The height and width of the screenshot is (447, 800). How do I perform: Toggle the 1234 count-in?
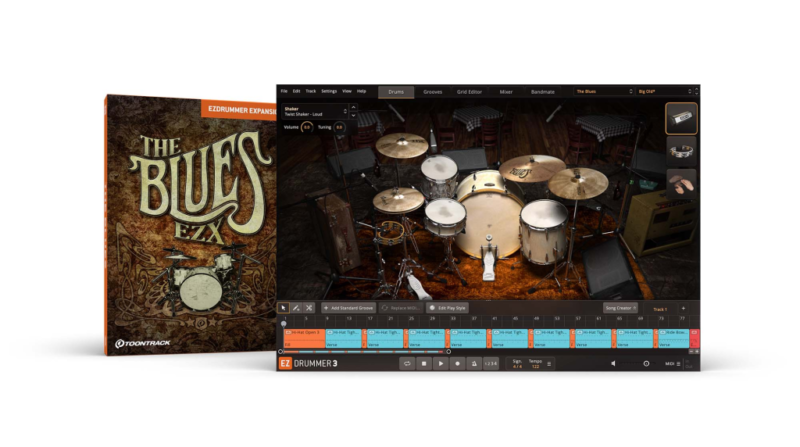click(x=490, y=364)
